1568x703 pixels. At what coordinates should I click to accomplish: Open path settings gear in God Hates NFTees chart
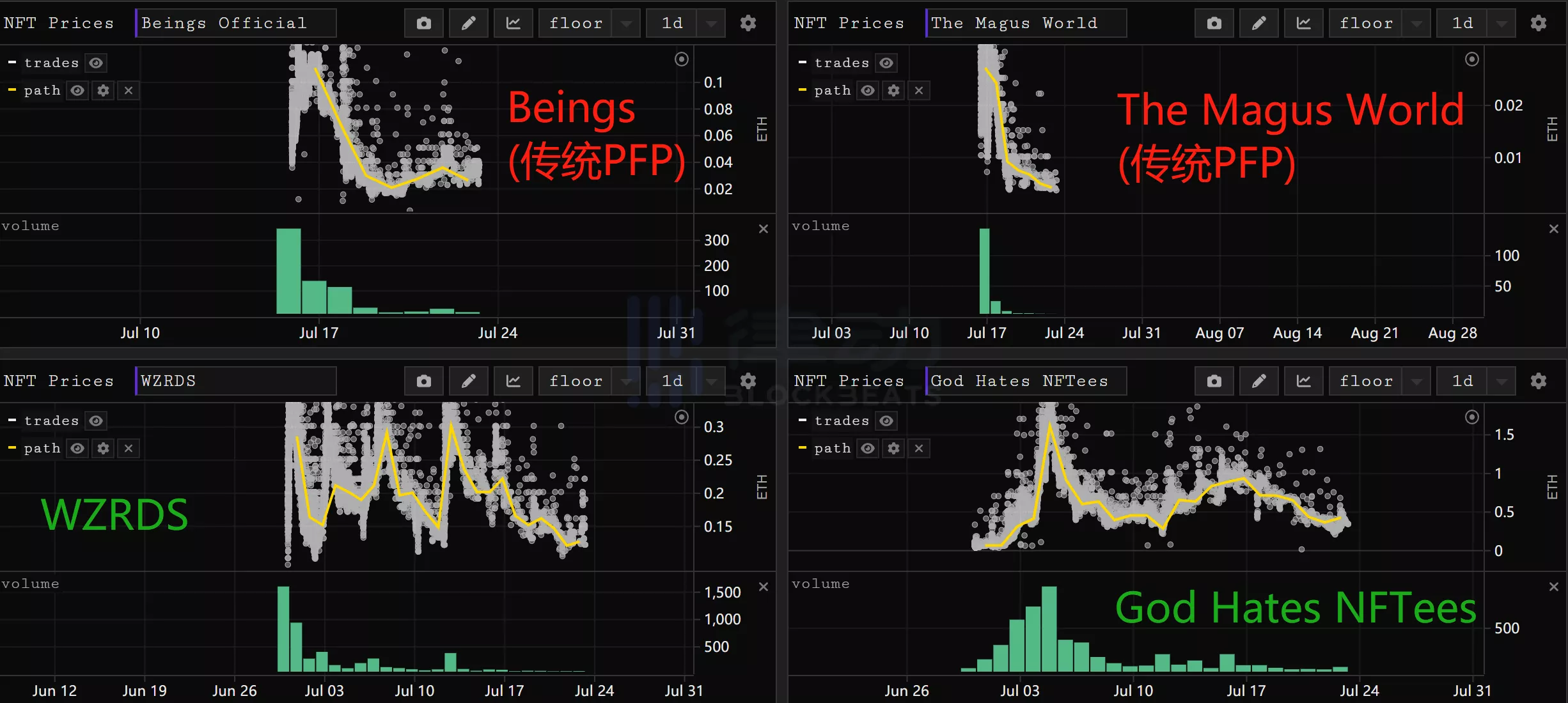[893, 449]
